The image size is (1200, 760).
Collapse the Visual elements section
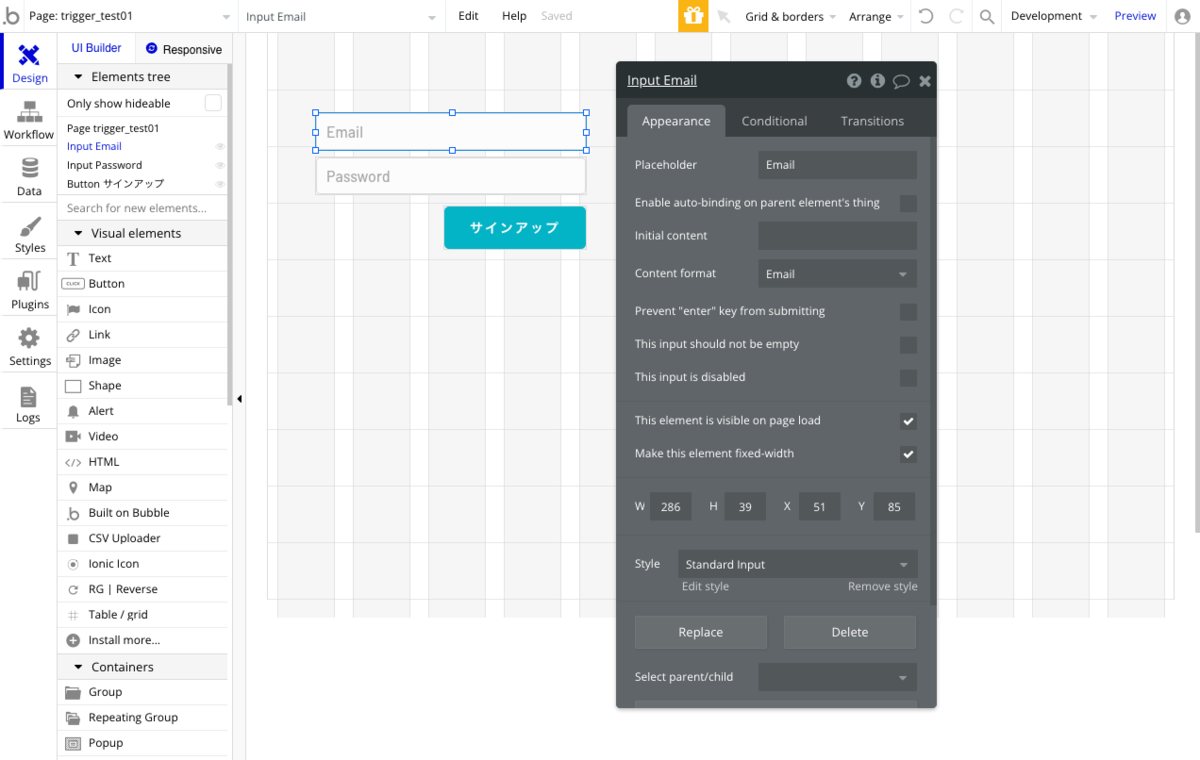tap(79, 233)
